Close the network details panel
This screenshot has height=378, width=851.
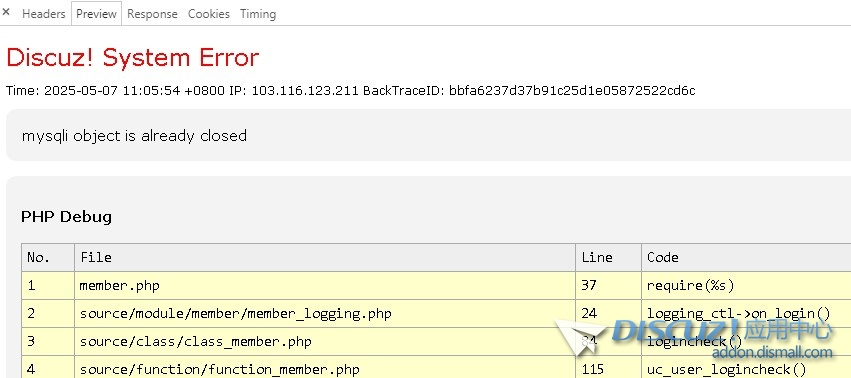pyautogui.click(x=6, y=12)
